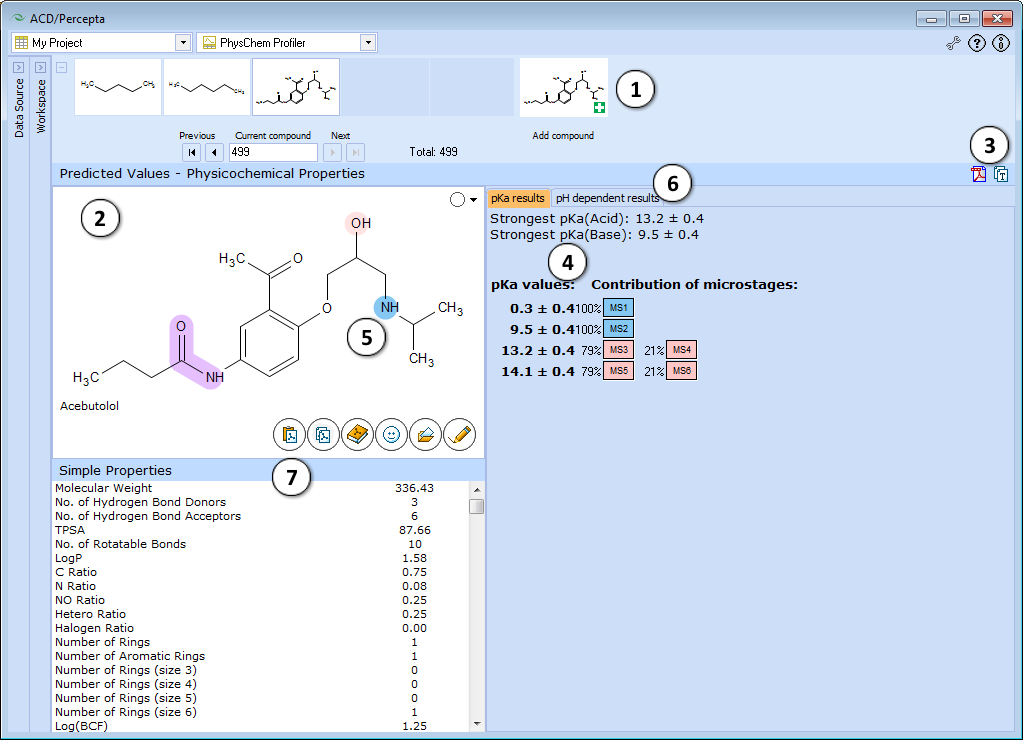Click the open structure file icon
Image resolution: width=1023 pixels, height=740 pixels.
(425, 435)
